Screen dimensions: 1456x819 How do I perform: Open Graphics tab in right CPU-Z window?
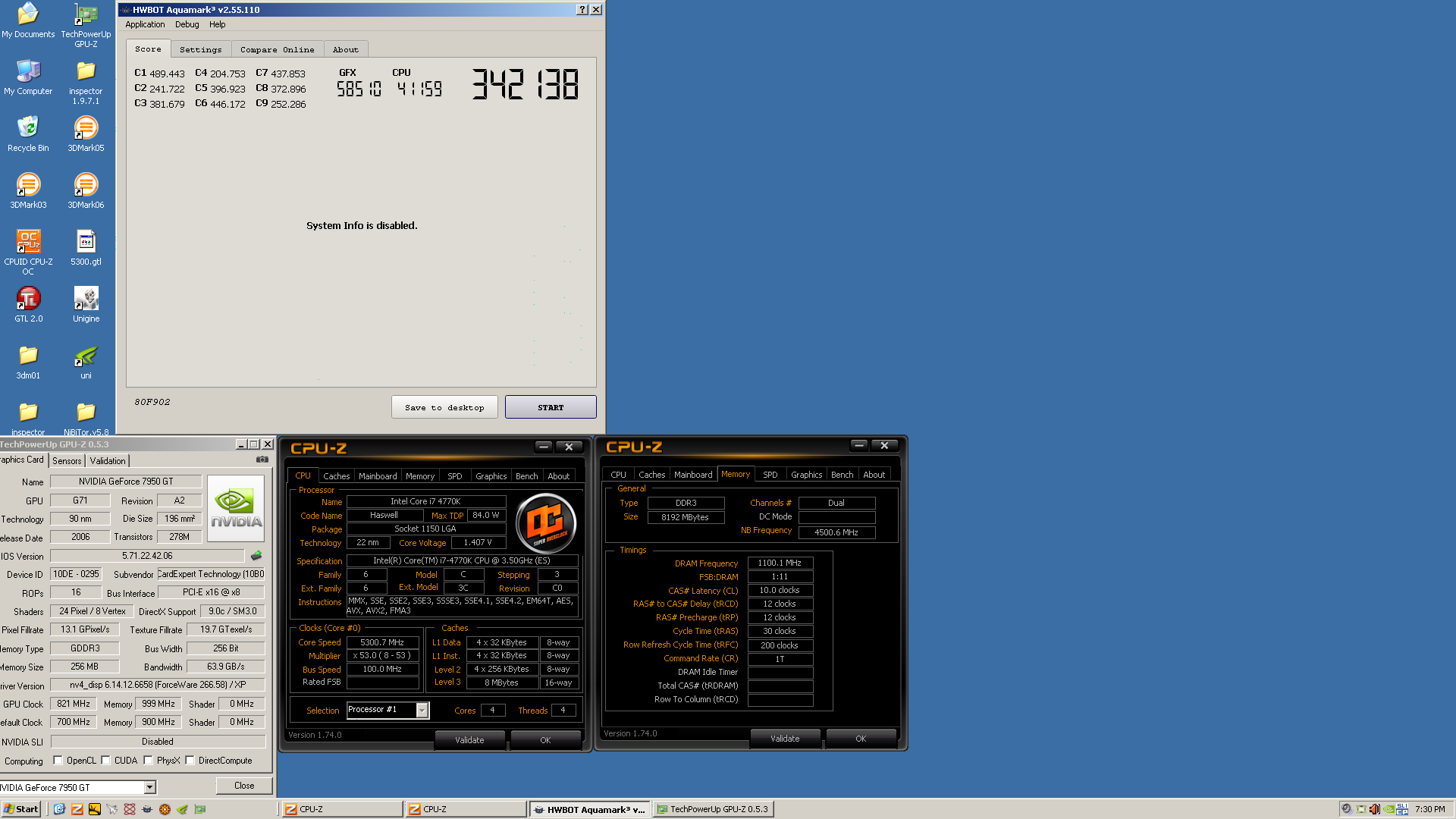[x=806, y=475]
